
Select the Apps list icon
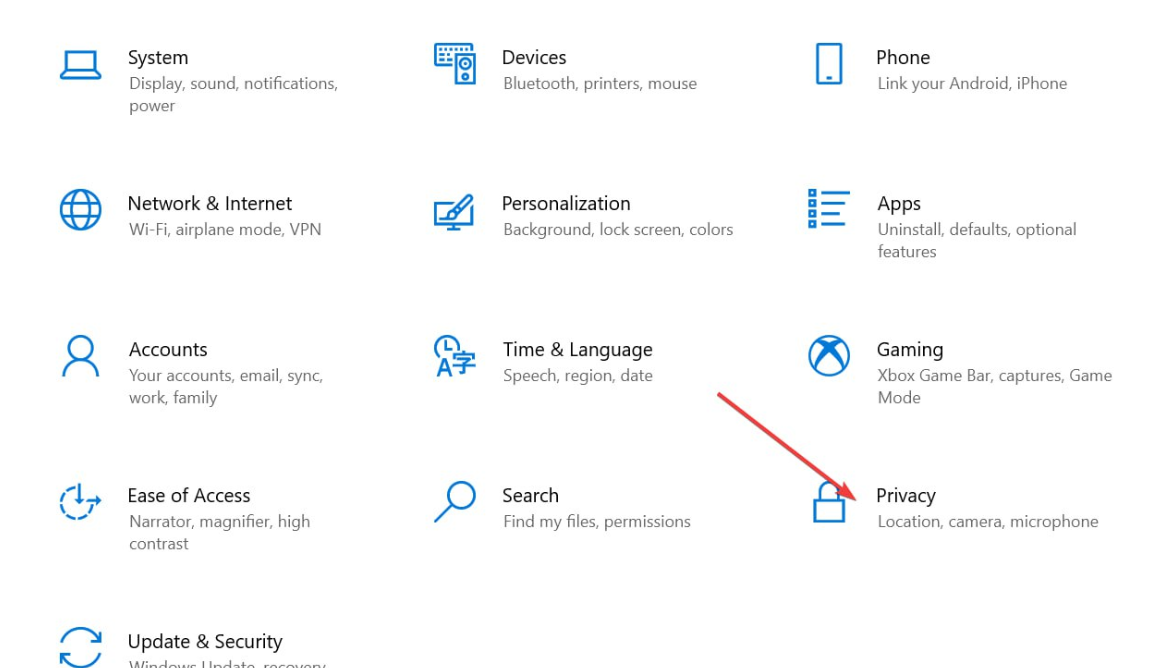click(828, 210)
